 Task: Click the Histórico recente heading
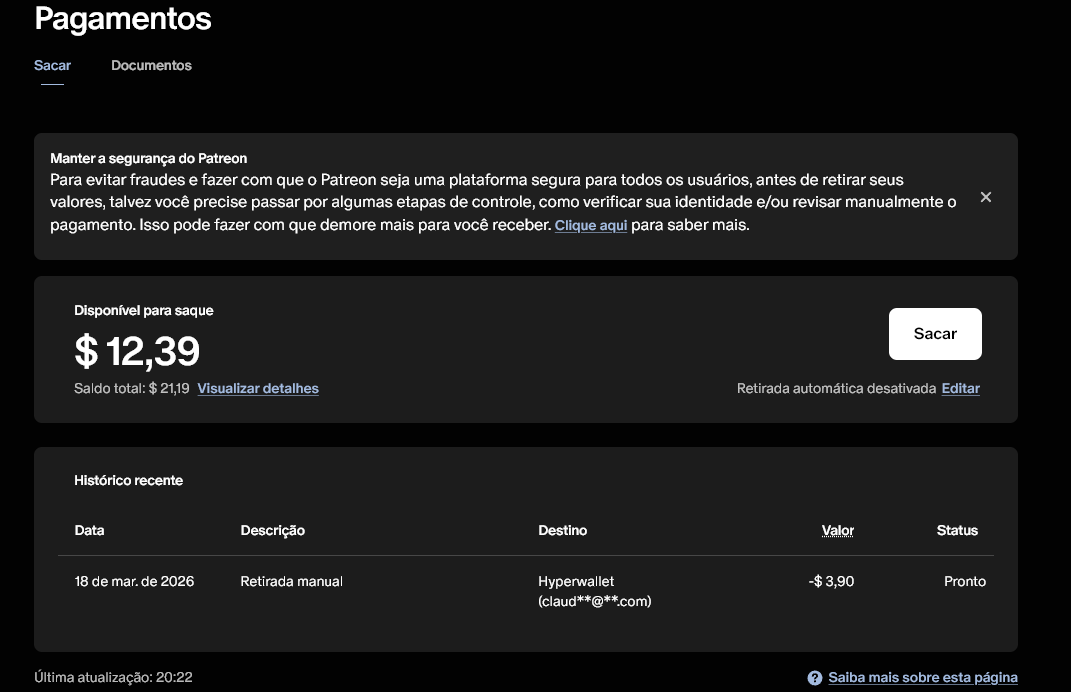coord(128,480)
